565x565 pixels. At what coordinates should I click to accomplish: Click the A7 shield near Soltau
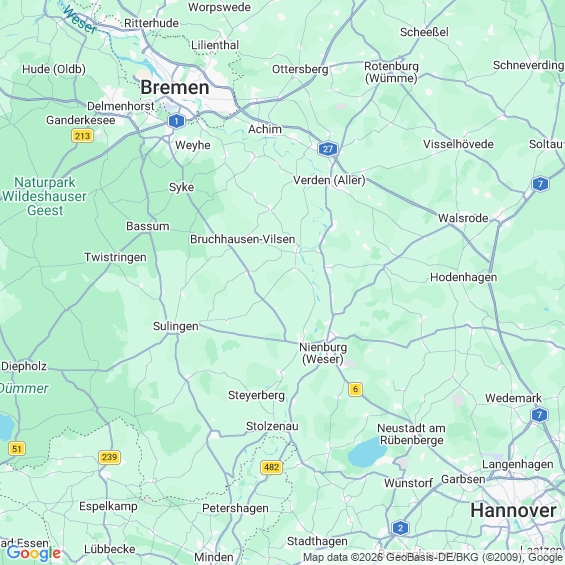540,184
